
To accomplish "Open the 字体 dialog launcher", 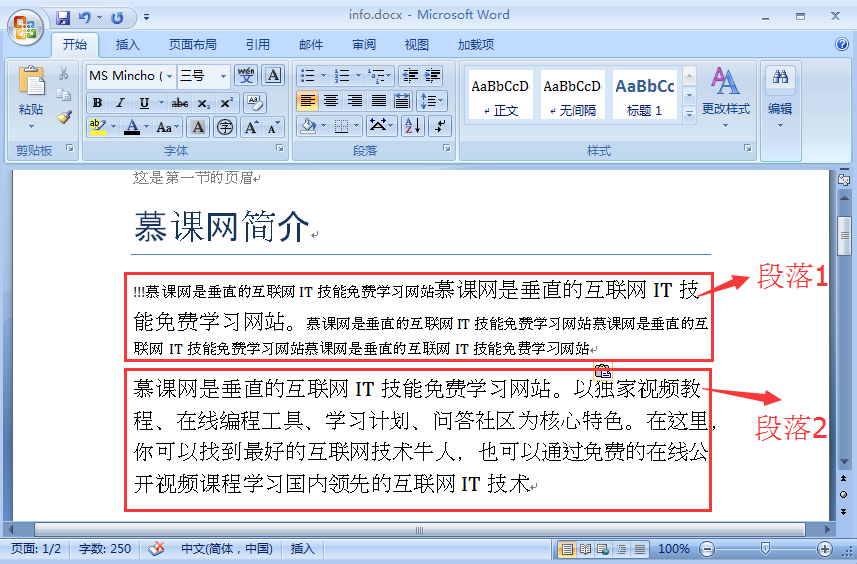I will click(280, 148).
